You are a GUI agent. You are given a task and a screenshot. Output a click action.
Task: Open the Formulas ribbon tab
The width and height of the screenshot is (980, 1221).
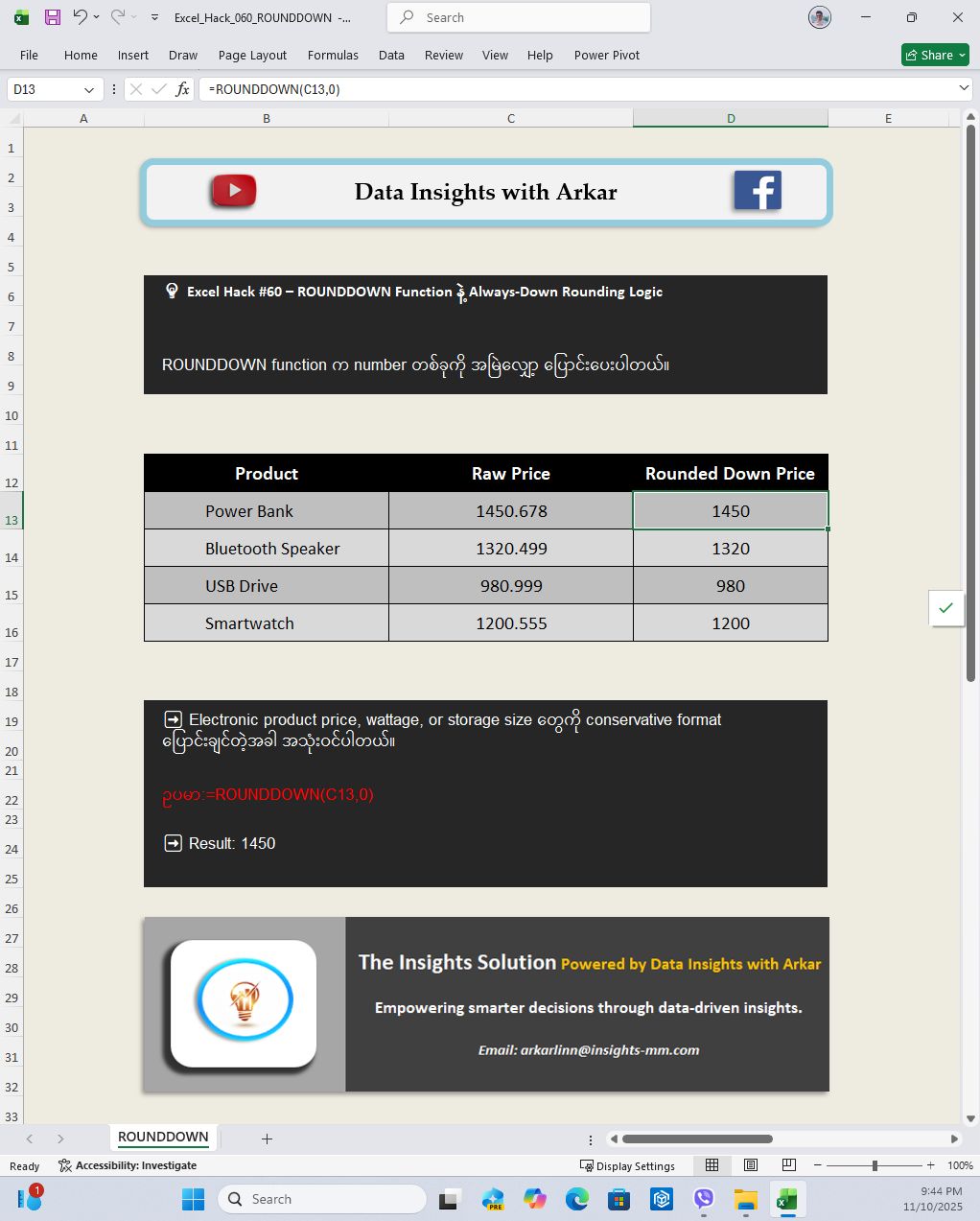coord(333,55)
